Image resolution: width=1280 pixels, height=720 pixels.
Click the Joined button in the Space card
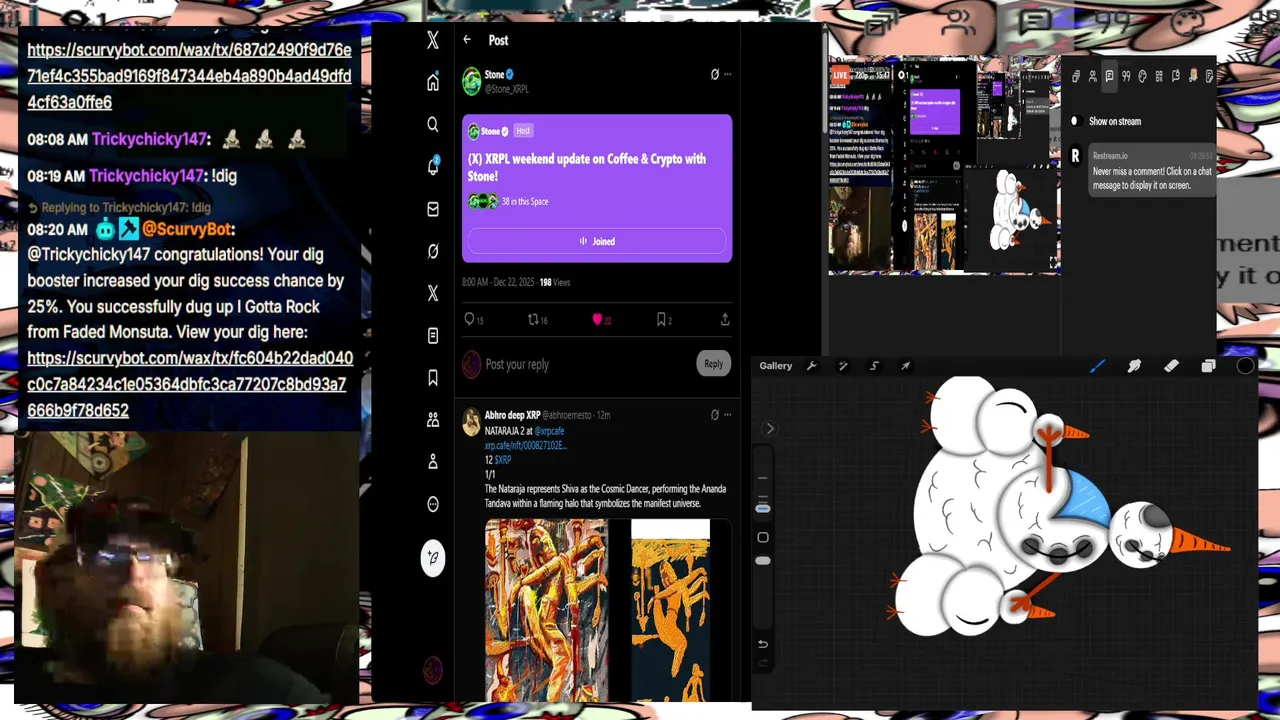point(597,241)
